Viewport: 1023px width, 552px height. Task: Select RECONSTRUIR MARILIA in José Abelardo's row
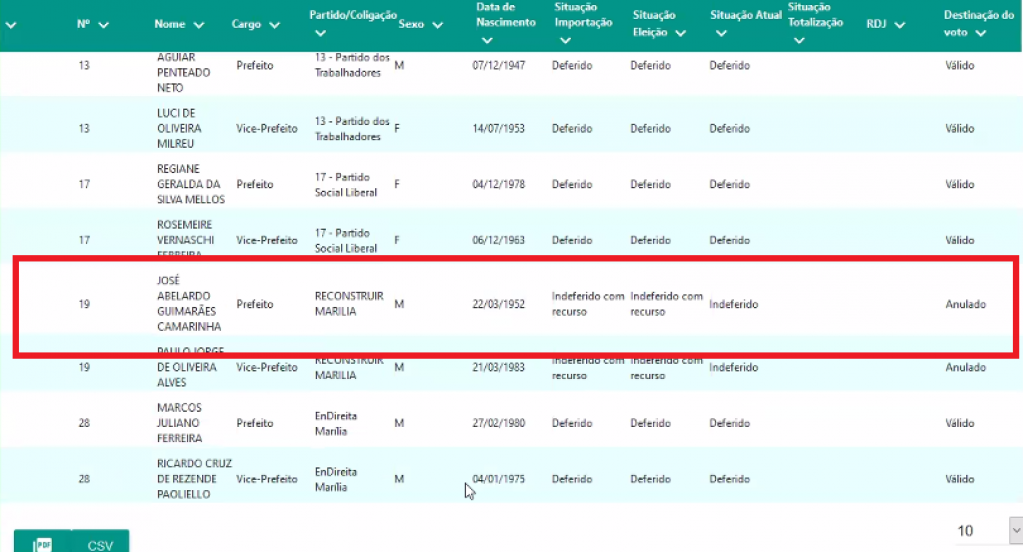click(x=349, y=303)
